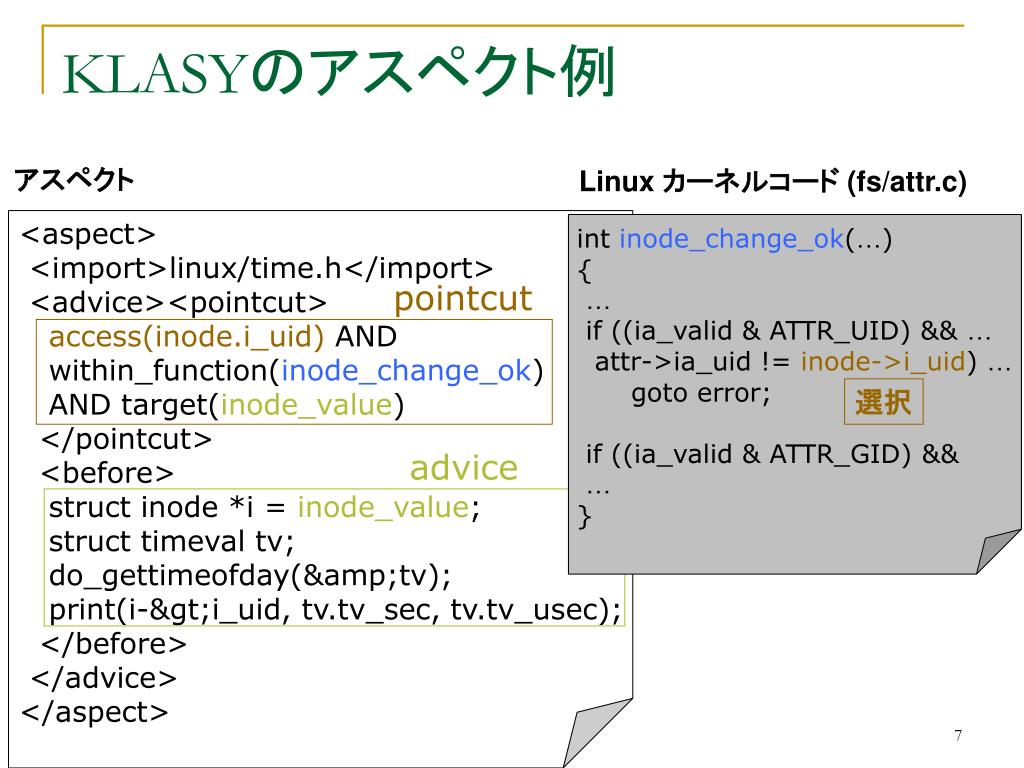
Task: Click the boxed '選択' label
Action: coord(884,402)
